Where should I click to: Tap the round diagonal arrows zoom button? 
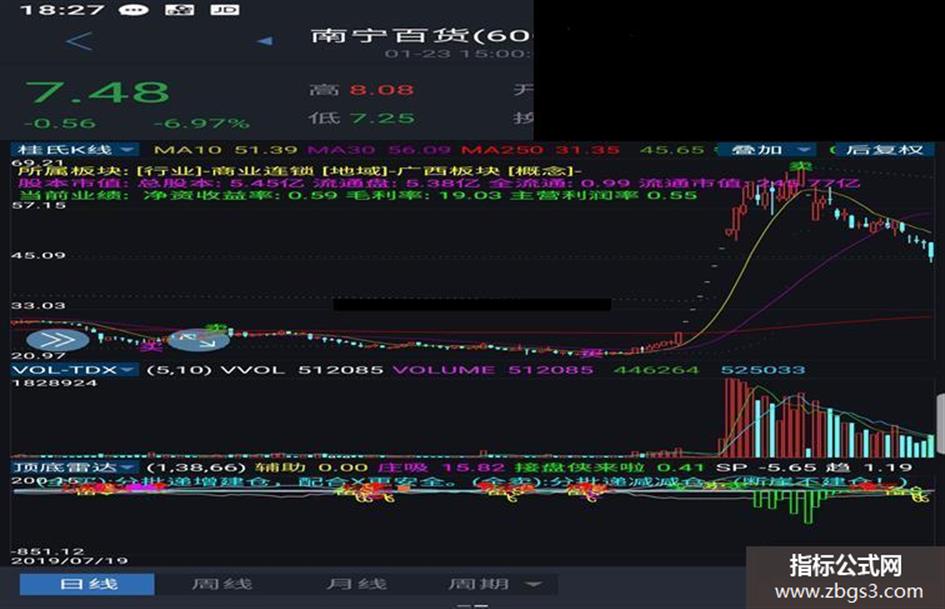[199, 340]
